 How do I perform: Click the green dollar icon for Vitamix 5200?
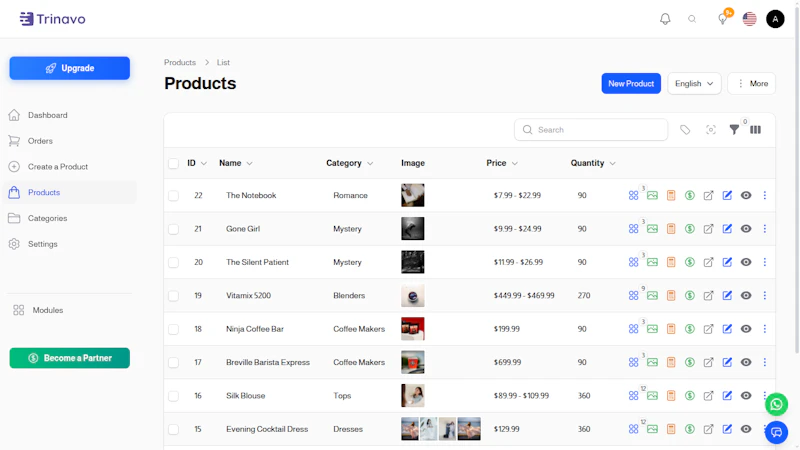click(x=690, y=295)
